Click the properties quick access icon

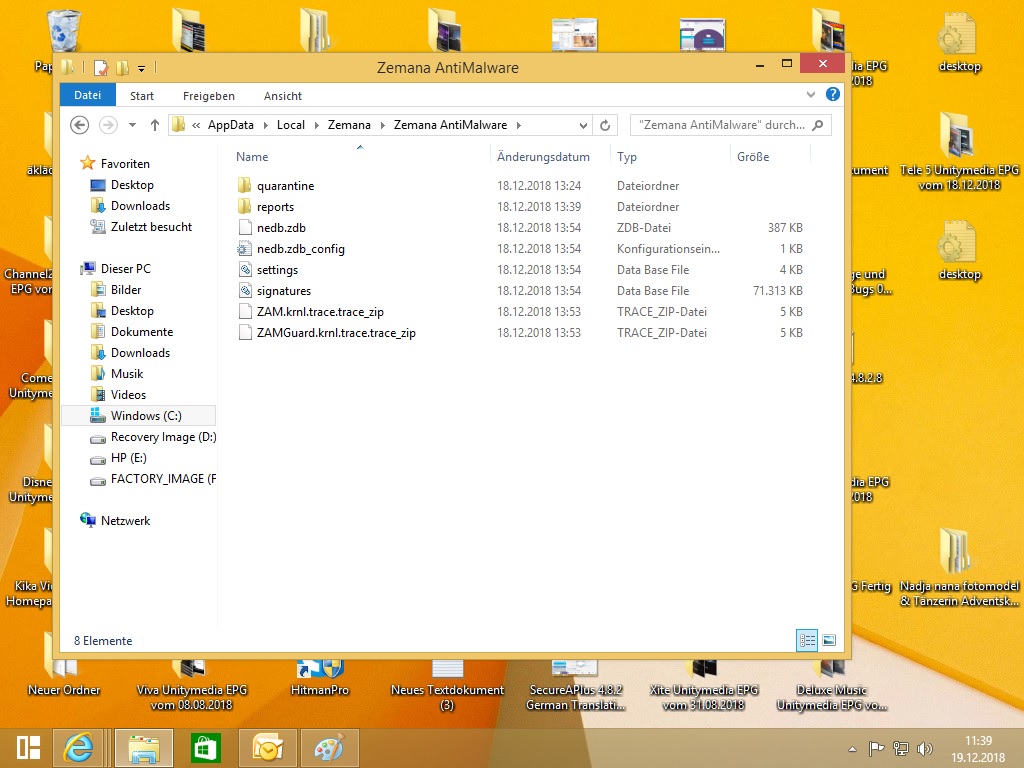pyautogui.click(x=101, y=67)
